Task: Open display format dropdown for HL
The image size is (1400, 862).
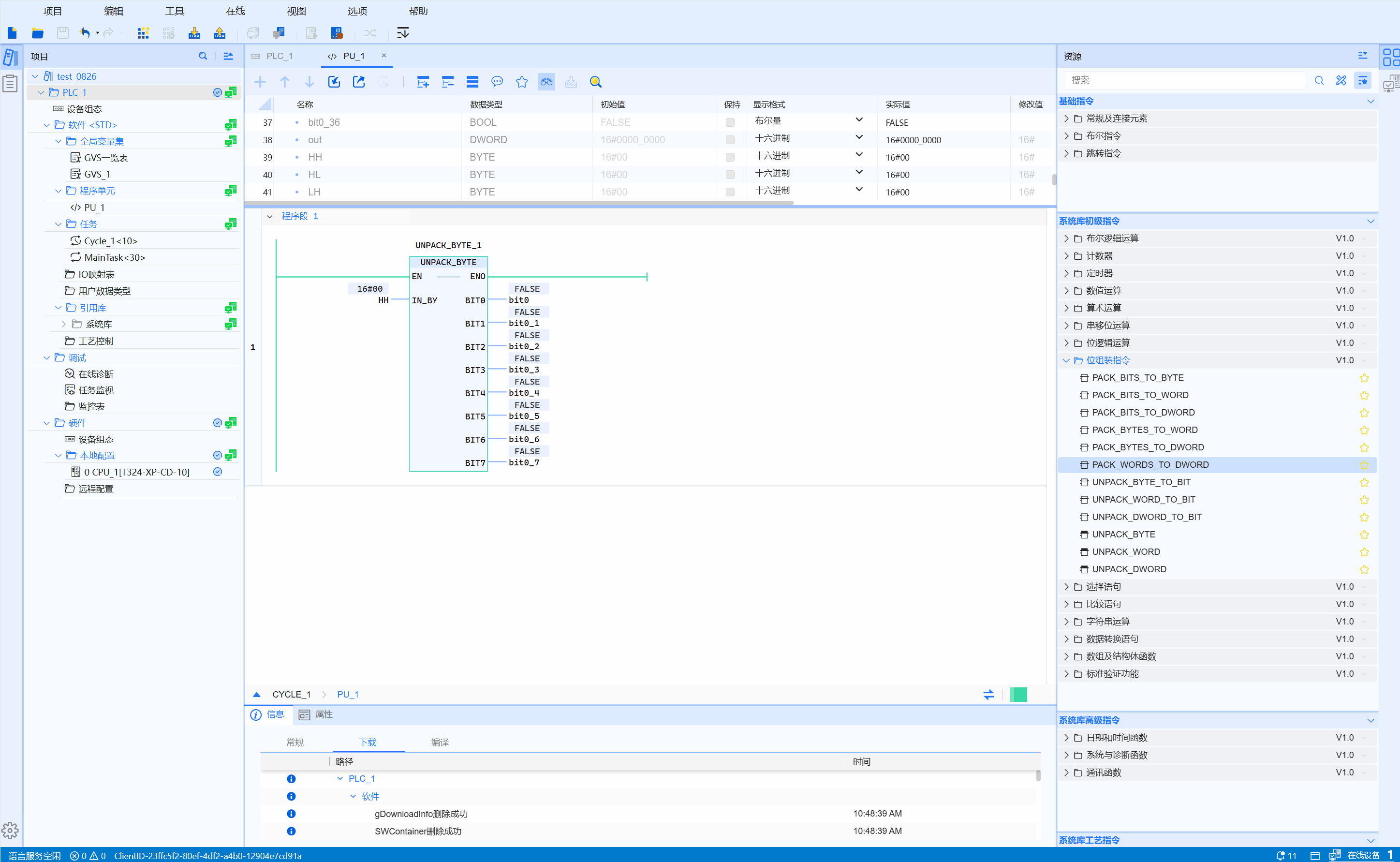Action: [859, 172]
